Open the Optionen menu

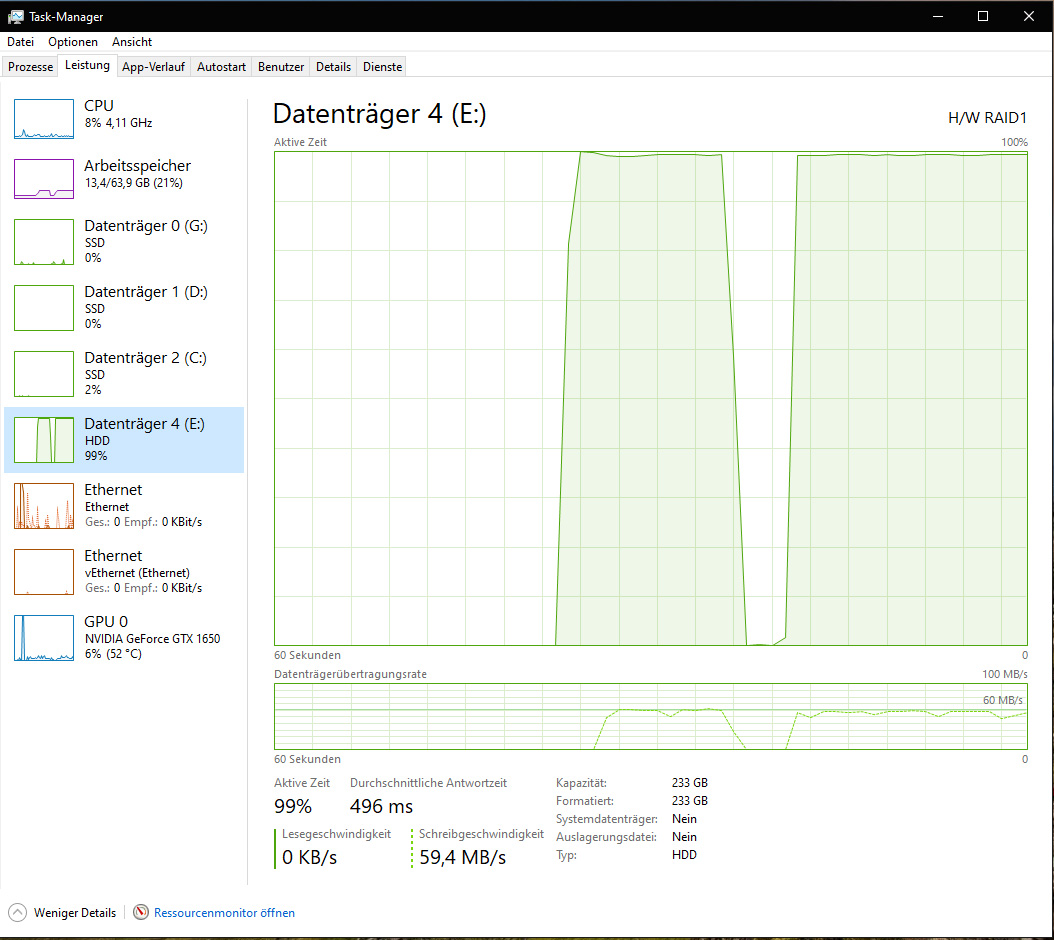click(x=73, y=42)
